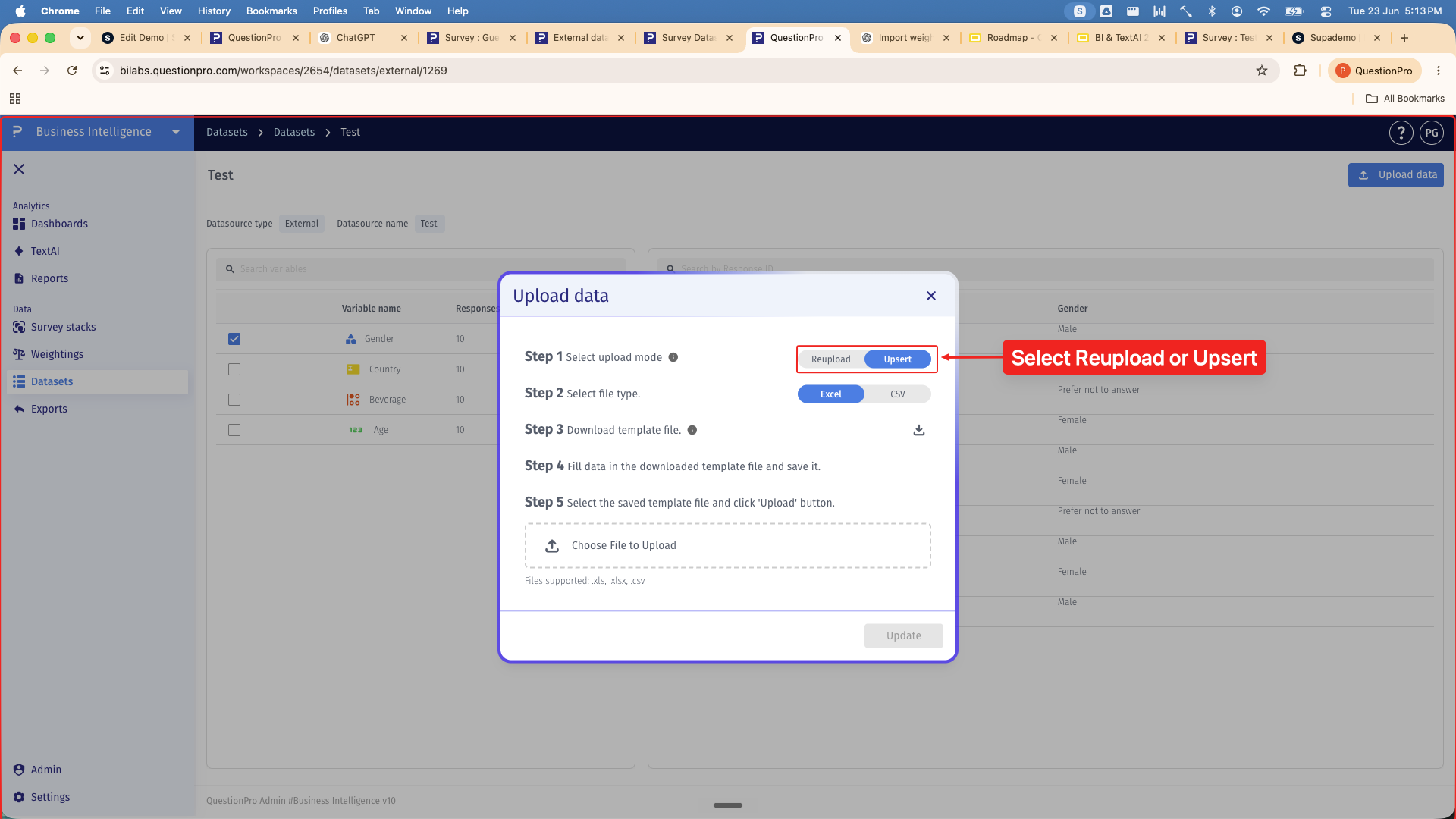
Task: Check the Beverage variable checkbox
Action: (234, 400)
